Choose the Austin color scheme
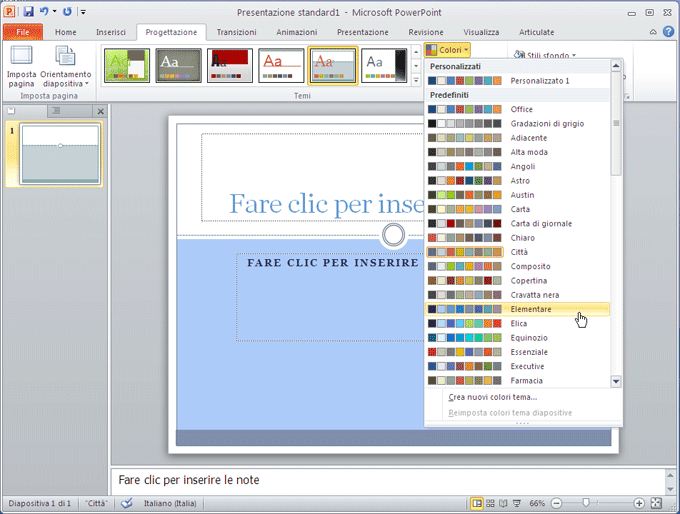This screenshot has height=514, width=680. [x=517, y=195]
